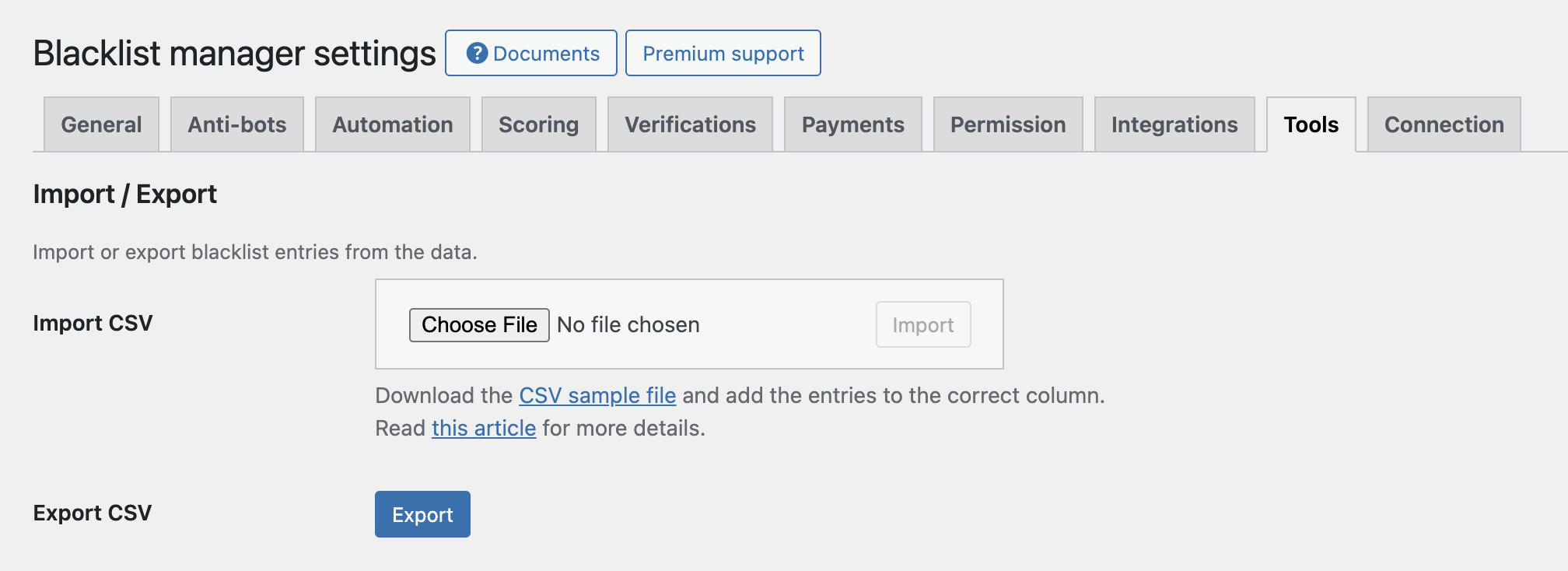Go to the Scoring tab

pos(539,124)
